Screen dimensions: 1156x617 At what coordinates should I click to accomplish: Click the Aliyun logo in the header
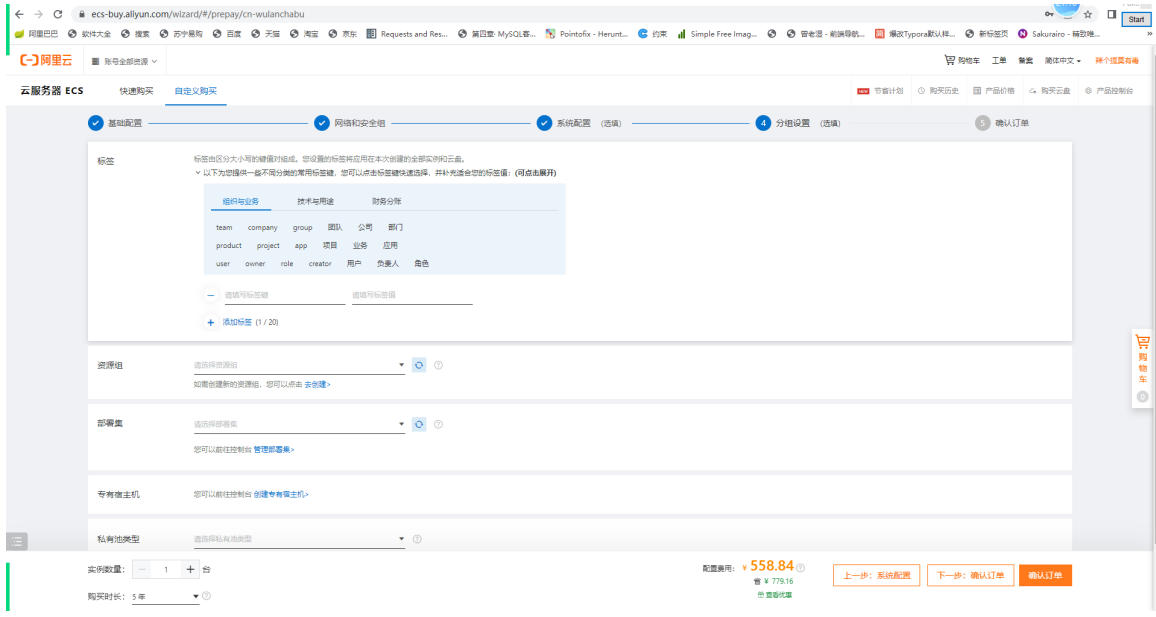click(46, 60)
